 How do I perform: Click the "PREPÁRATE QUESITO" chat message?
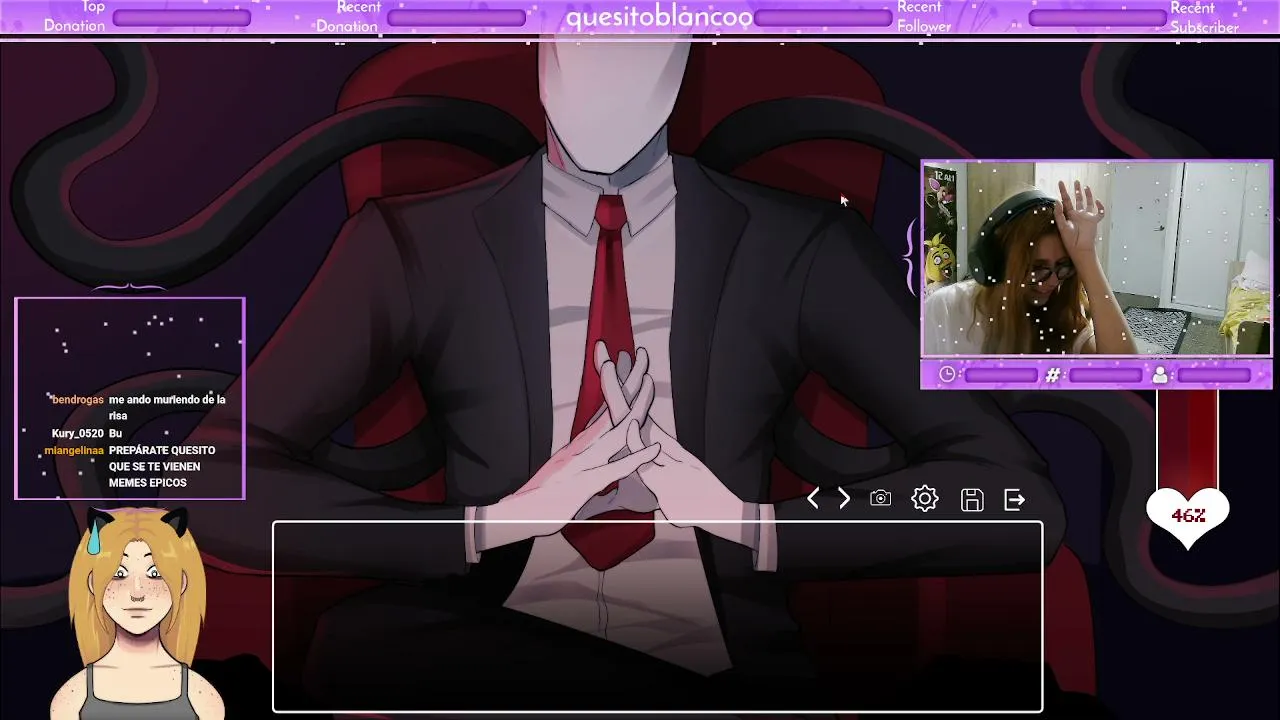pyautogui.click(x=162, y=466)
